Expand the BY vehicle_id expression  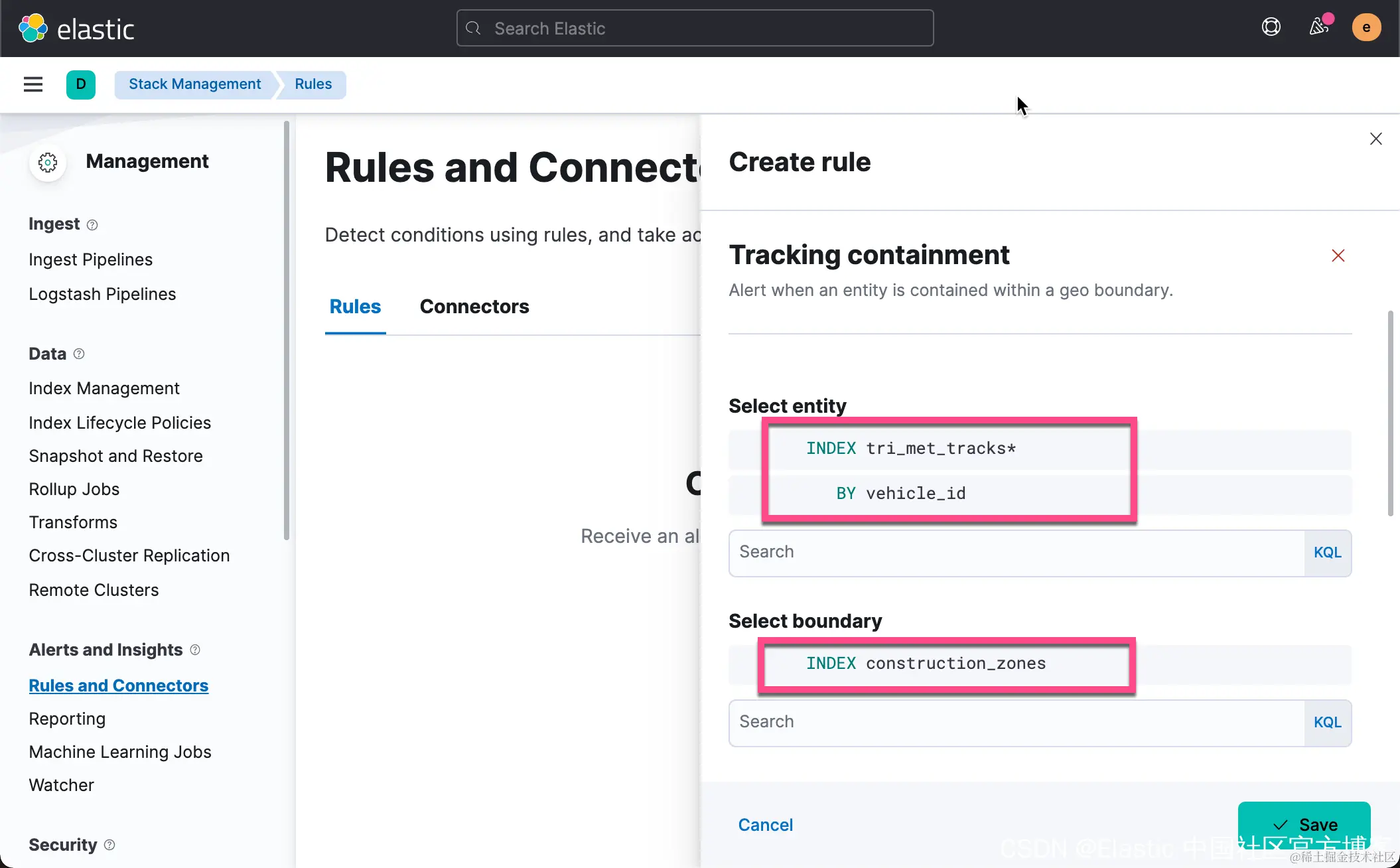(900, 494)
